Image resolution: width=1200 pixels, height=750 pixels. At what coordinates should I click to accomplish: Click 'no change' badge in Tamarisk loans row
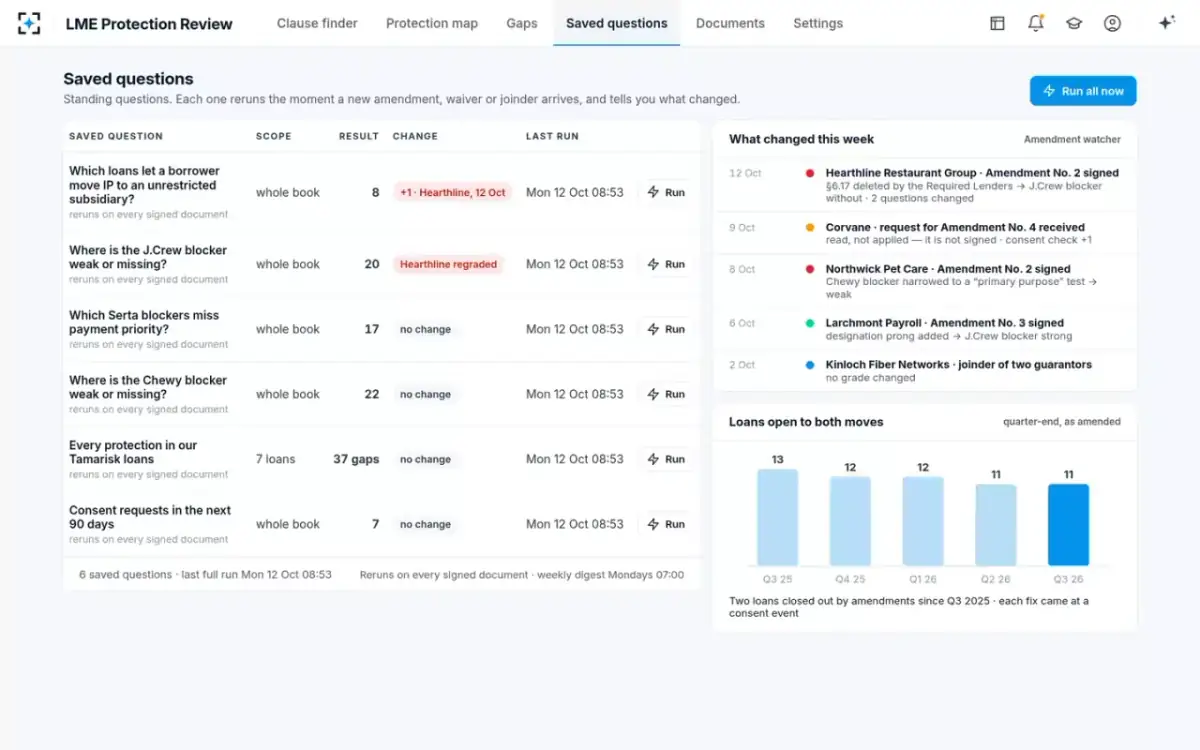425,459
